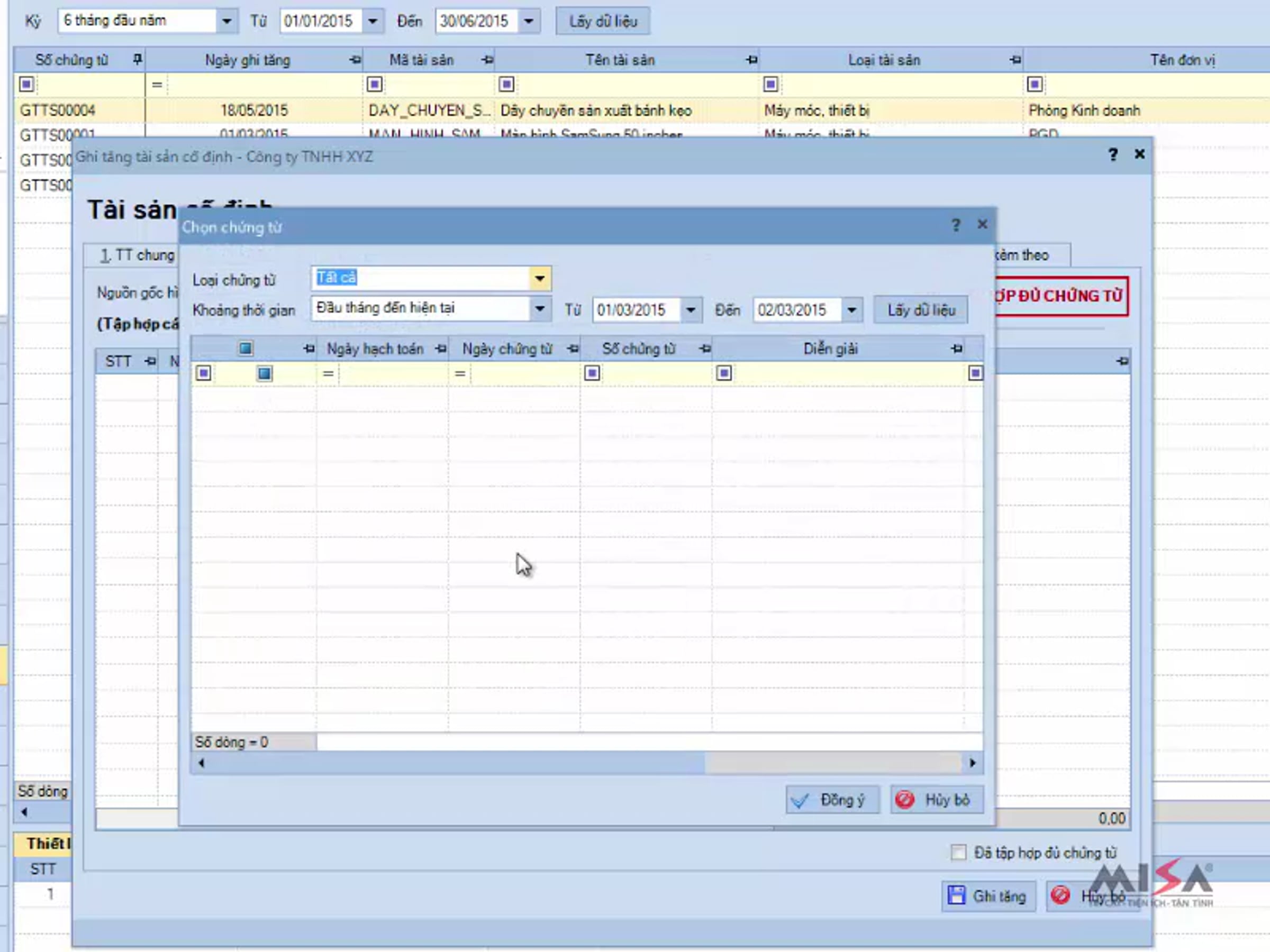Pin the Diễn giải column
Image resolution: width=1270 pixels, height=952 pixels.
tap(957, 349)
